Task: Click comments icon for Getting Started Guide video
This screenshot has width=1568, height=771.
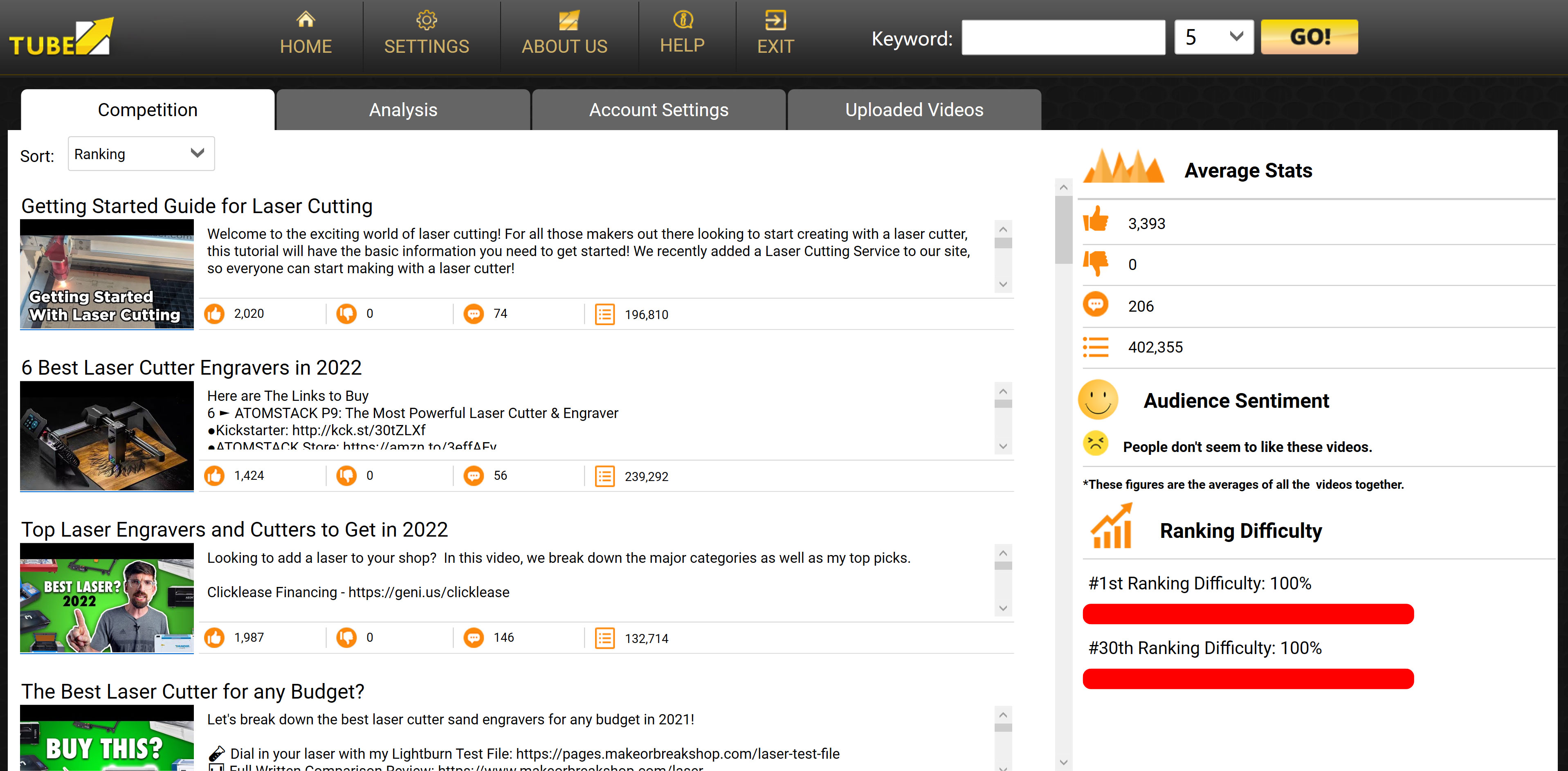Action: [474, 314]
